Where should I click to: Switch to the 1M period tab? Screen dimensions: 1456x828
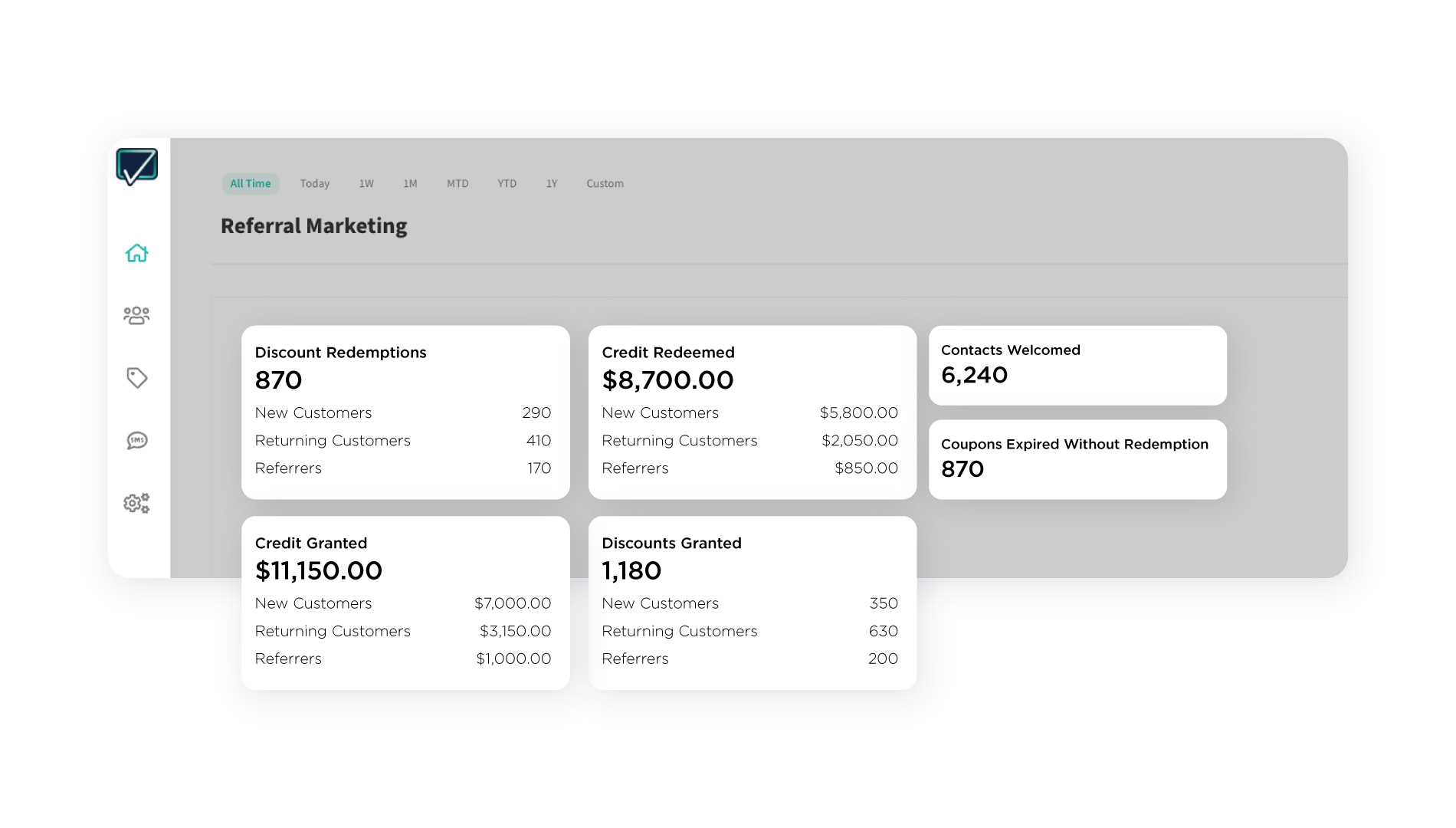pyautogui.click(x=411, y=183)
